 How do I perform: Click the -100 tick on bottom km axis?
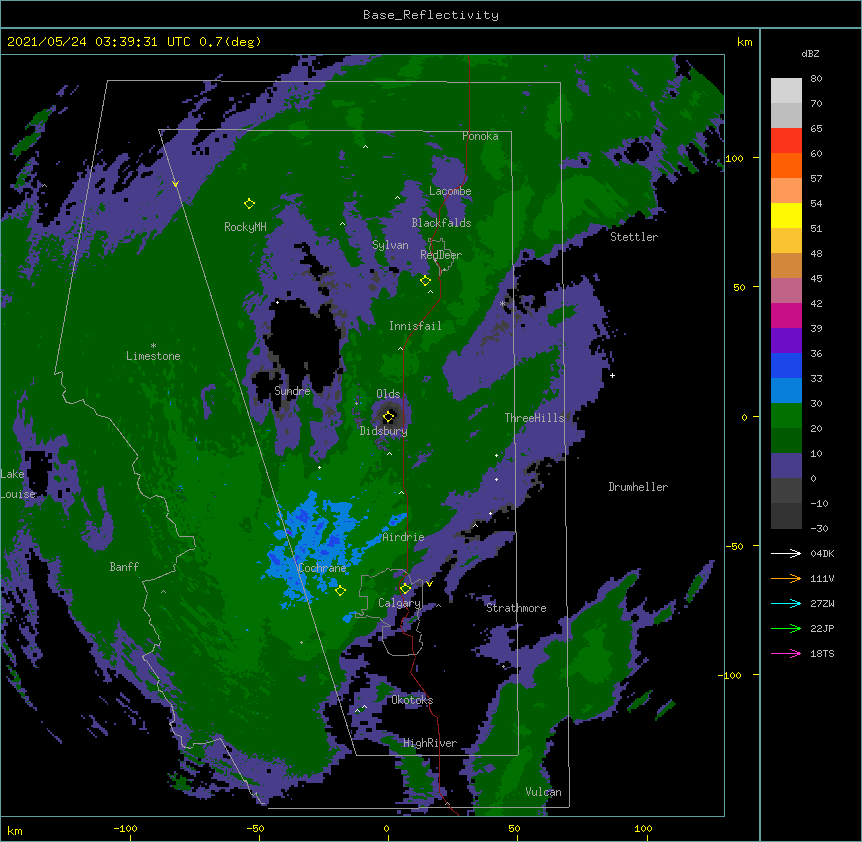[x=125, y=828]
